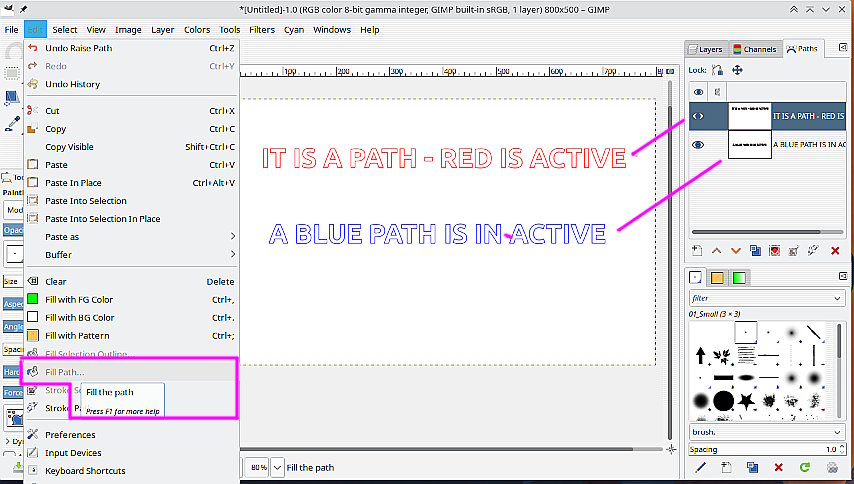The width and height of the screenshot is (854, 484).
Task: Choose Undo Raise Path
Action: click(132, 48)
